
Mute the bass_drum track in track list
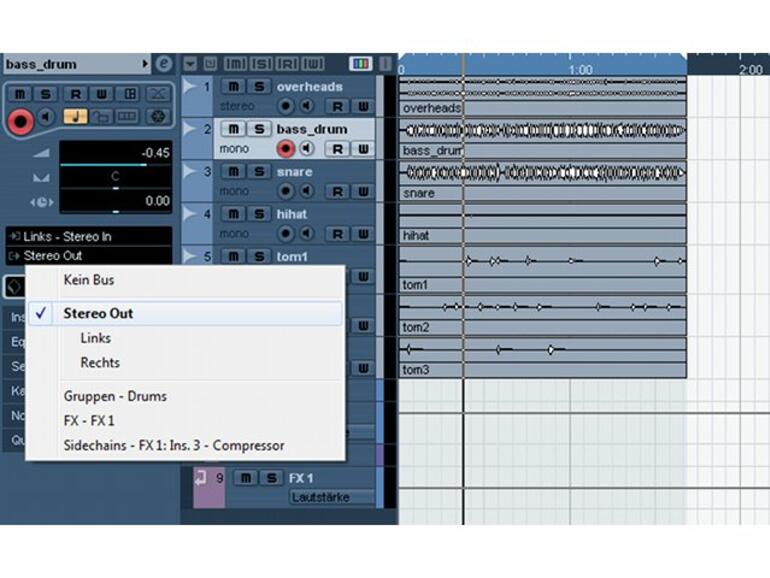(234, 129)
